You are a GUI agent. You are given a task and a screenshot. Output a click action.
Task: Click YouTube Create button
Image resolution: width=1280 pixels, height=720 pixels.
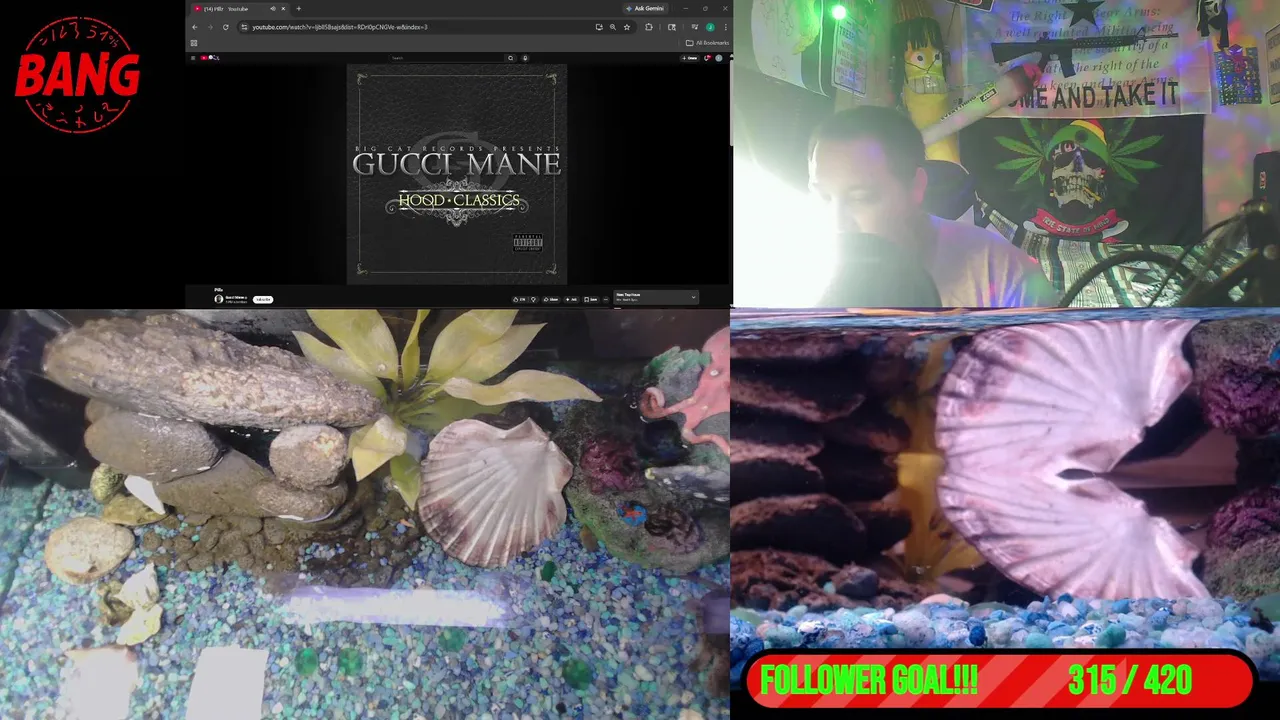point(690,58)
